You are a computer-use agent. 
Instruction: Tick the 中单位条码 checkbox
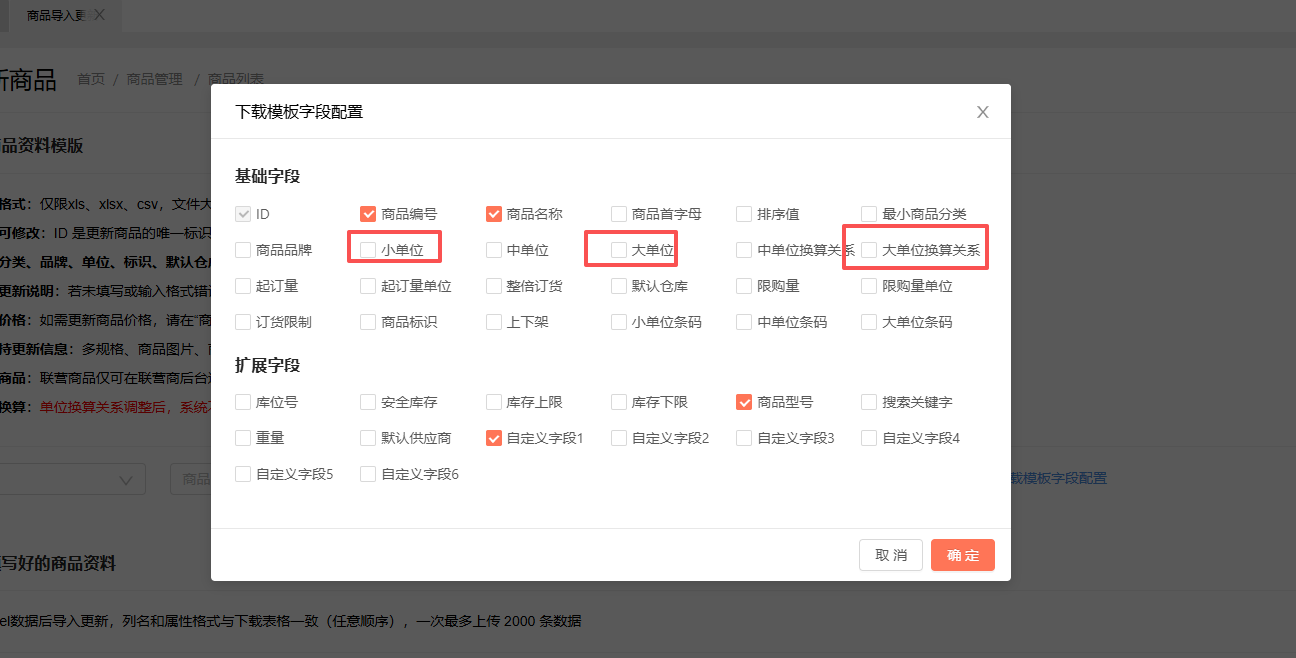744,322
